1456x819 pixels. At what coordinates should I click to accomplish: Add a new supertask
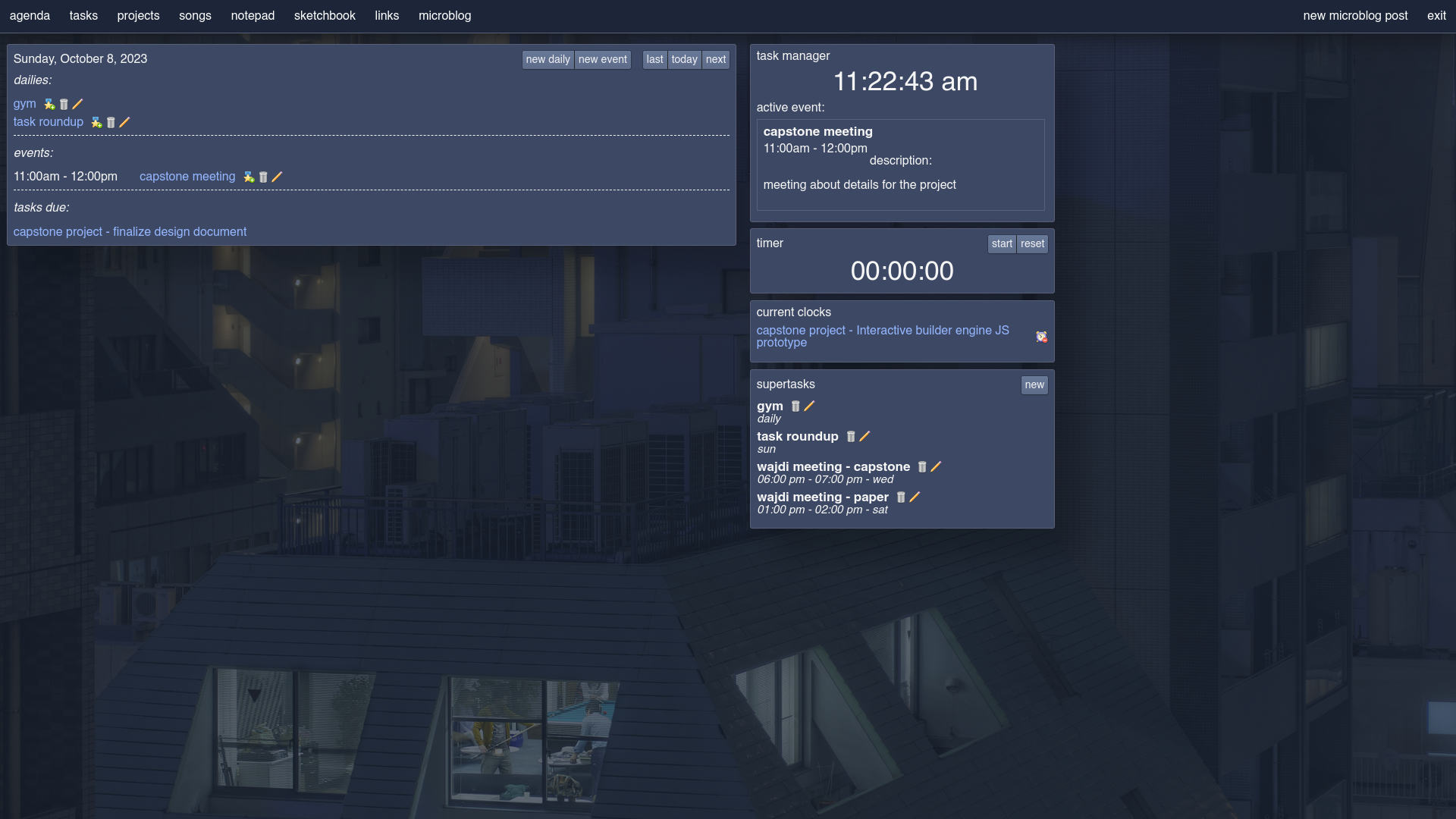(x=1034, y=385)
